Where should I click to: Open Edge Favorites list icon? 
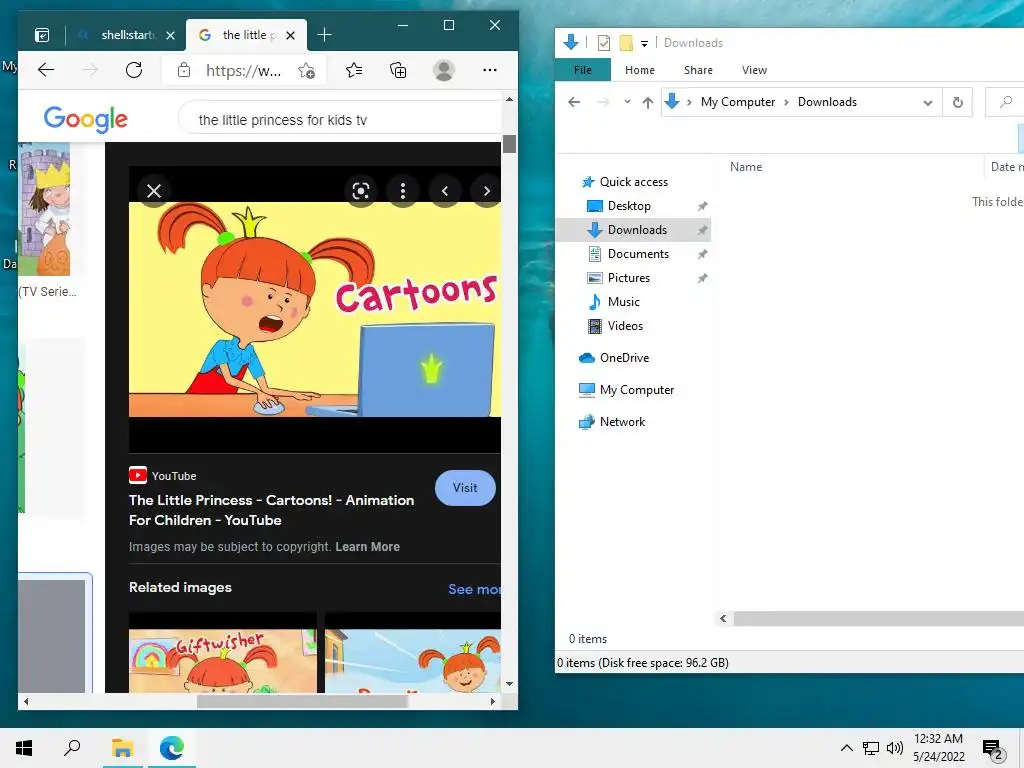point(354,70)
